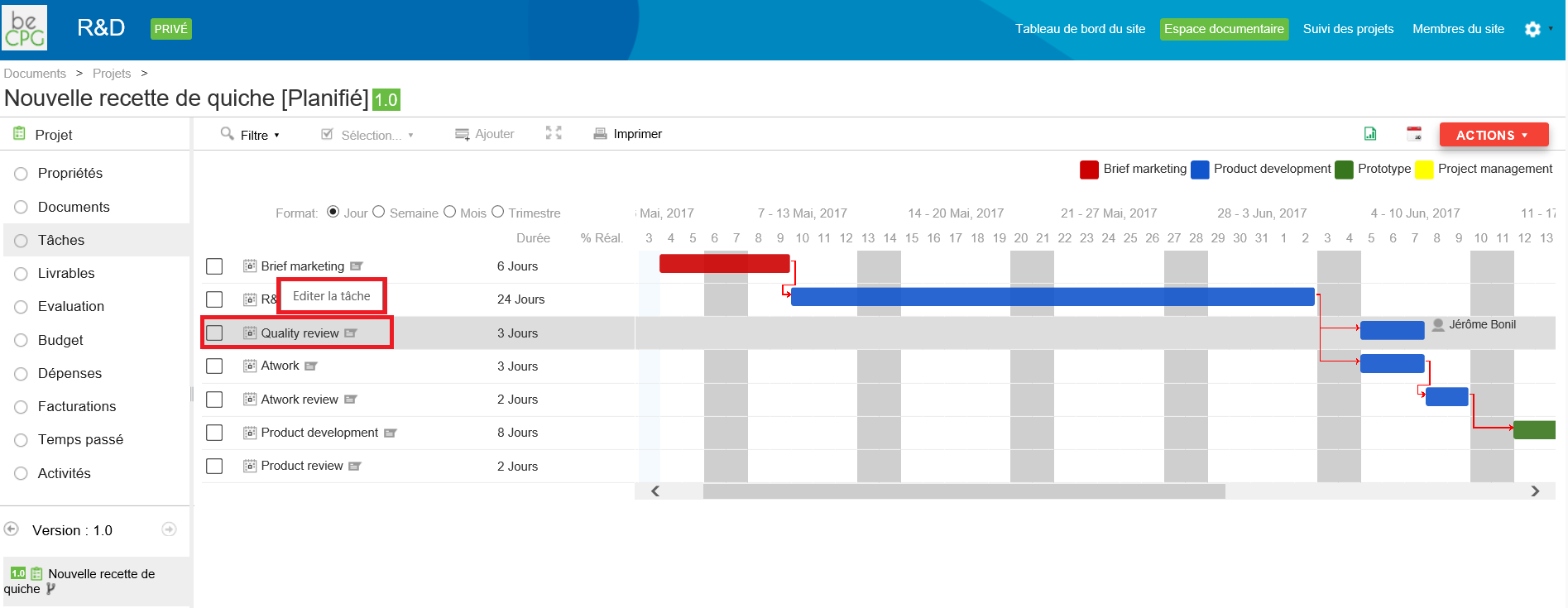Open the Livrables section in sidebar
This screenshot has width=1568, height=608.
[x=66, y=273]
